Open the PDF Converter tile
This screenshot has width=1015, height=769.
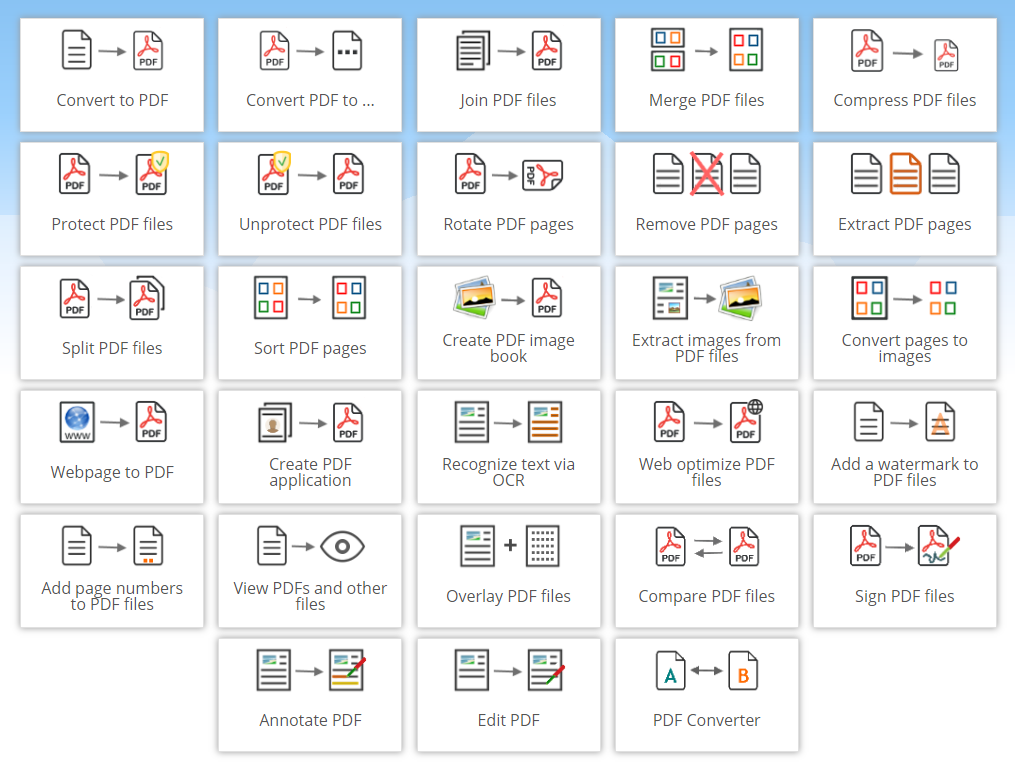tap(707, 695)
